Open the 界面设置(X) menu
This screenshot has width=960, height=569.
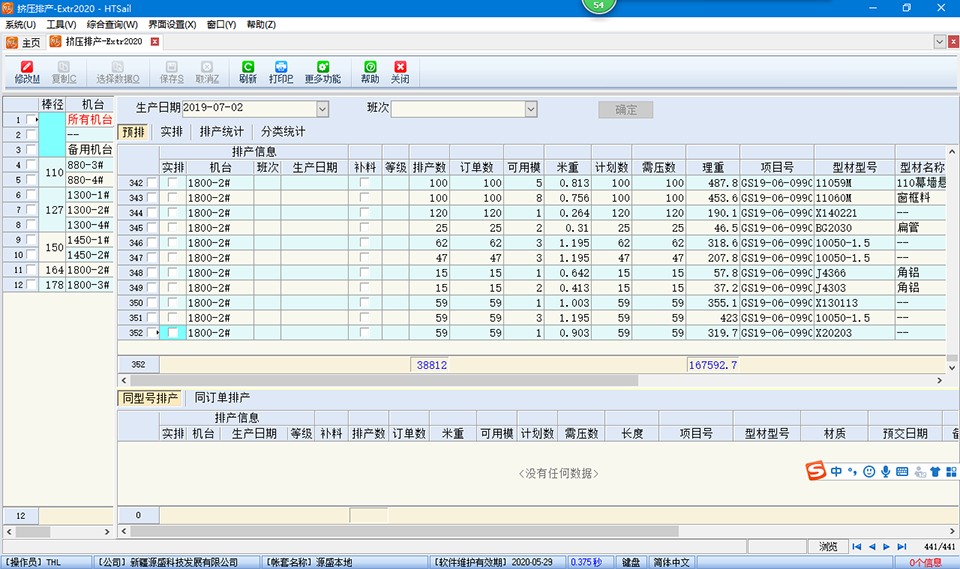[172, 24]
